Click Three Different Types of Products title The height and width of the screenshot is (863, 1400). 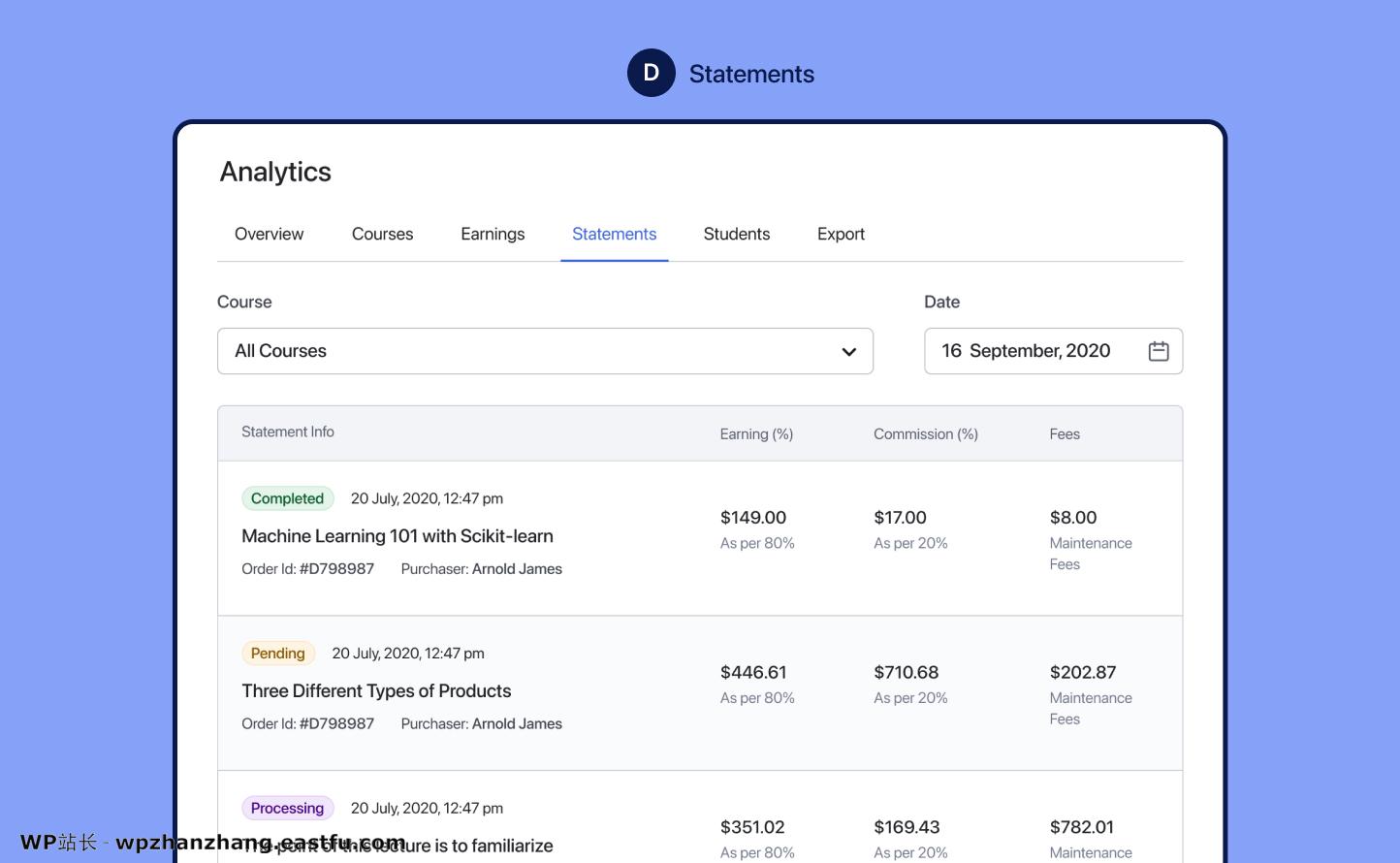(376, 690)
